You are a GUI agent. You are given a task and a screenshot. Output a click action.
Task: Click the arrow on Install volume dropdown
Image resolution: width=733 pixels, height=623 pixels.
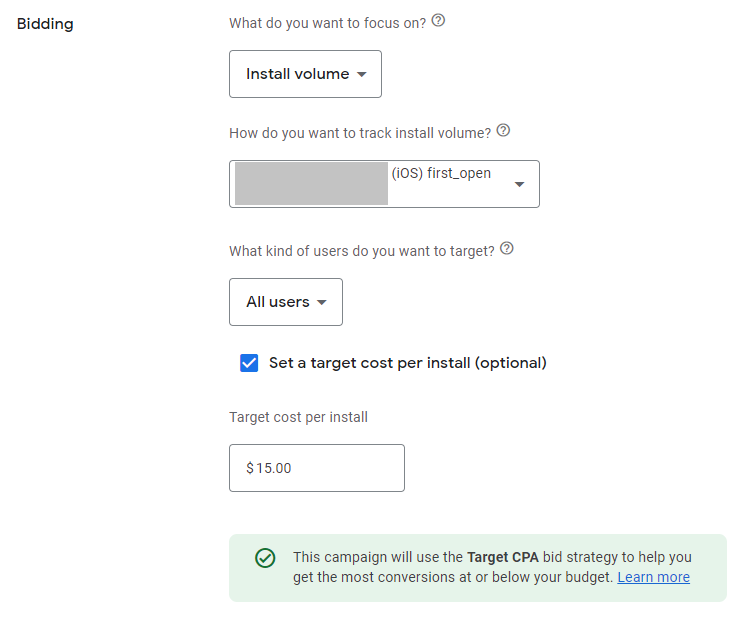pyautogui.click(x=362, y=74)
